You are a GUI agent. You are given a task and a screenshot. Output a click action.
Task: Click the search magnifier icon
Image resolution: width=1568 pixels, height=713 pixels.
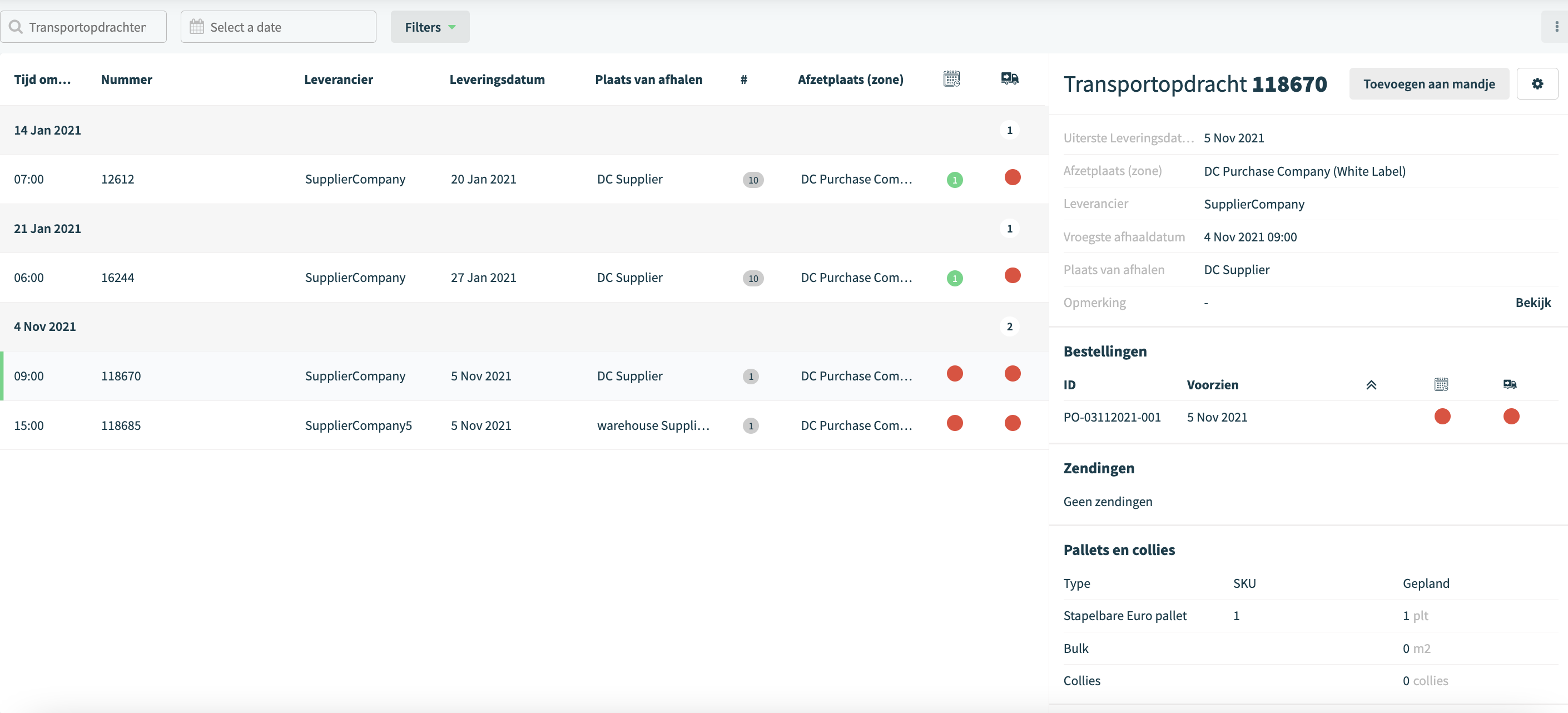pos(16,27)
